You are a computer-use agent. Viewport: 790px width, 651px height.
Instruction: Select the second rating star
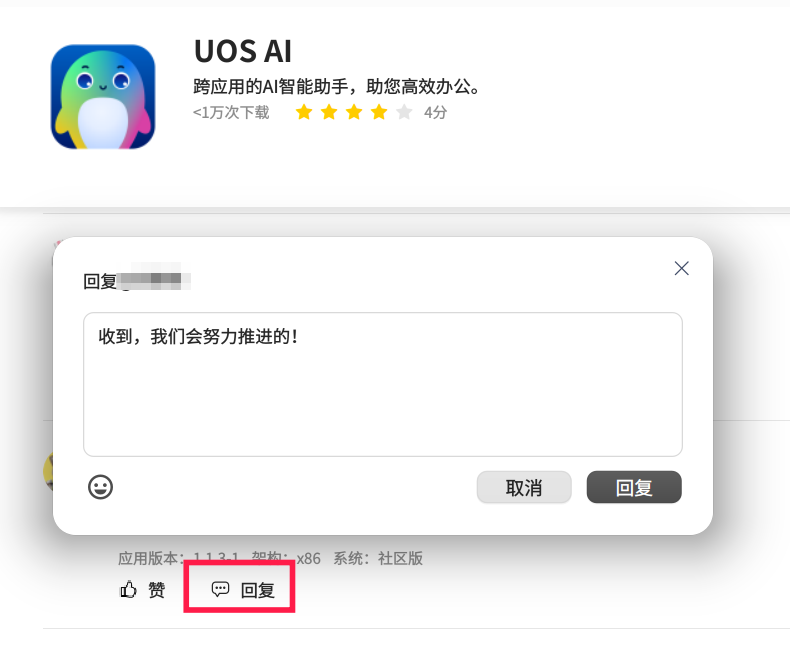point(329,112)
